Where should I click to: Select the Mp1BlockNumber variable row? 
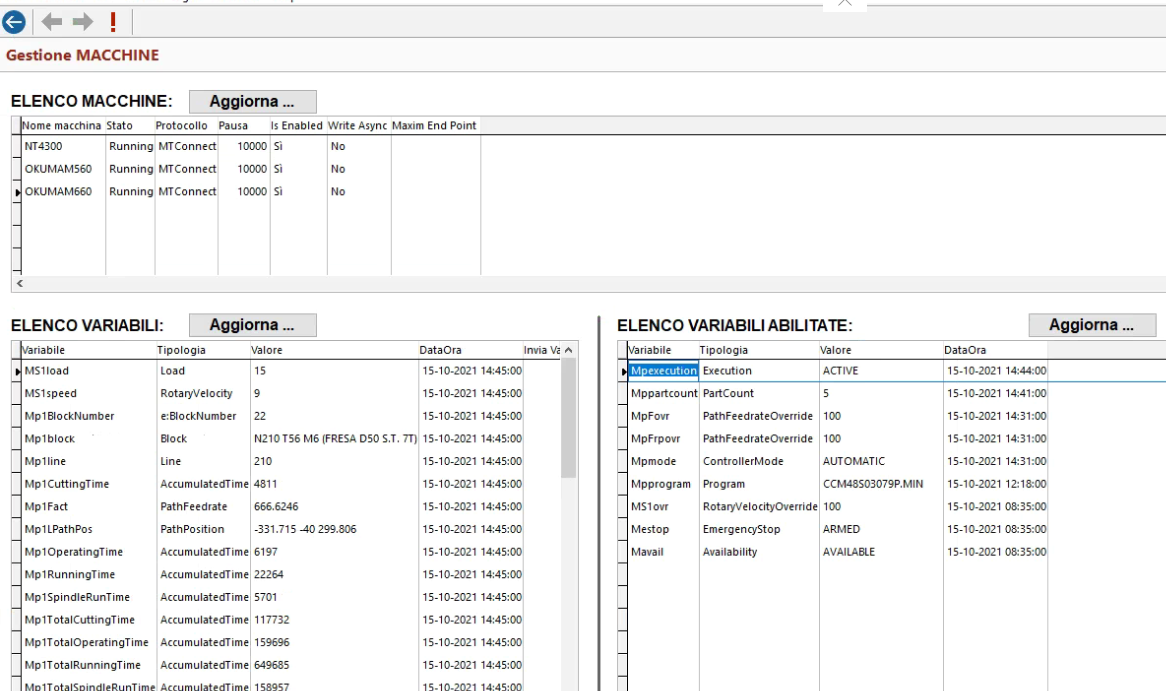click(x=70, y=416)
